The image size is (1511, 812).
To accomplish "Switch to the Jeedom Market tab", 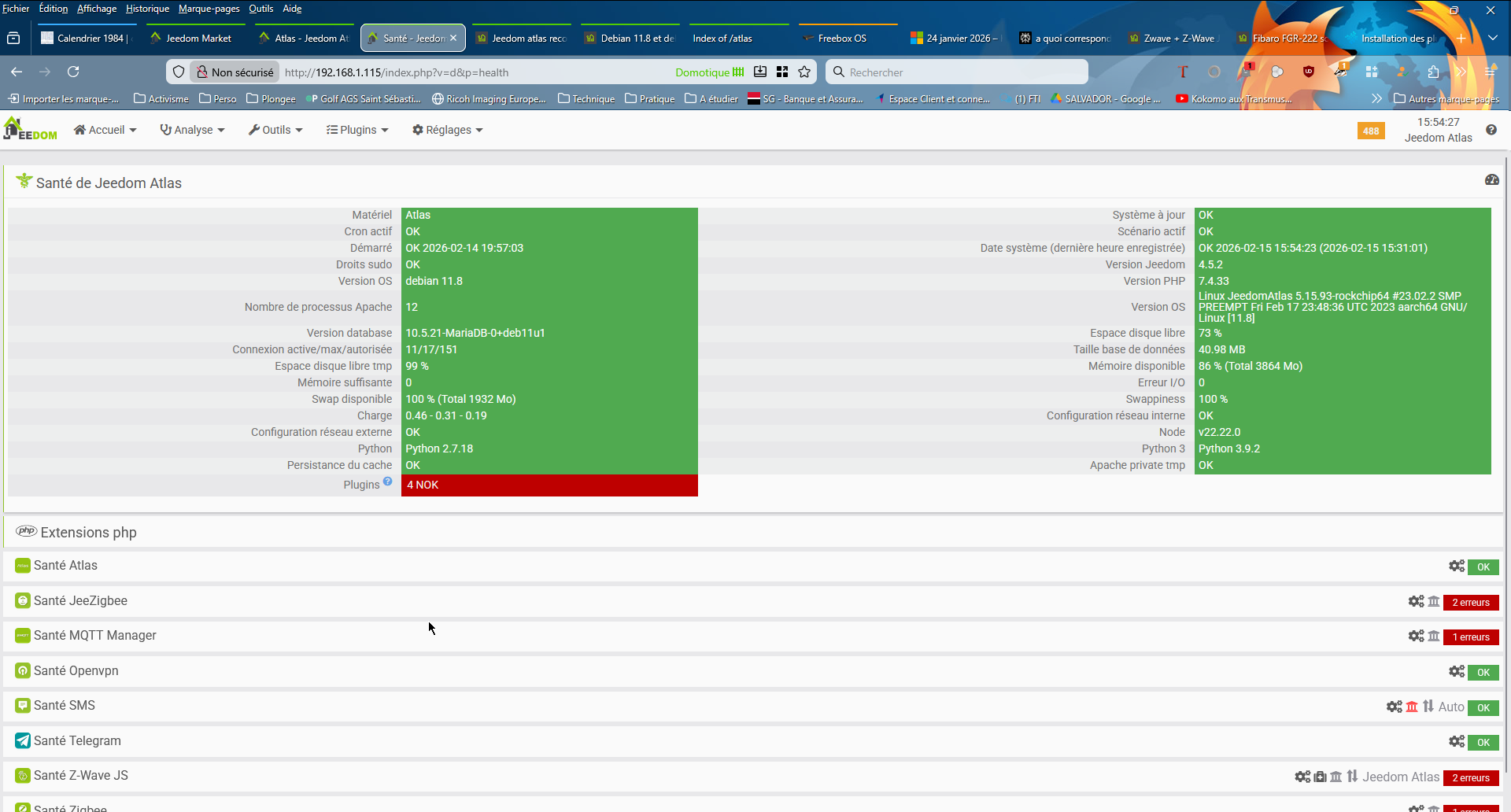I will pyautogui.click(x=198, y=38).
